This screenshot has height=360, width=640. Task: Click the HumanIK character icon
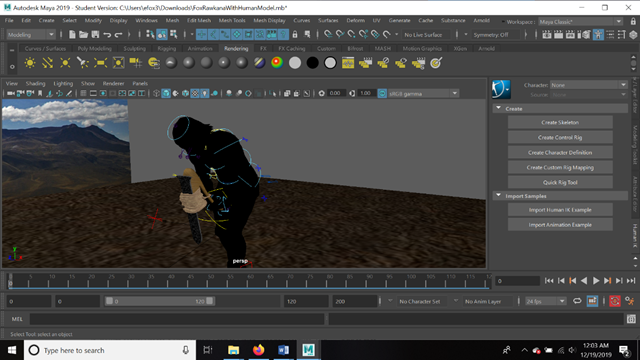click(501, 89)
